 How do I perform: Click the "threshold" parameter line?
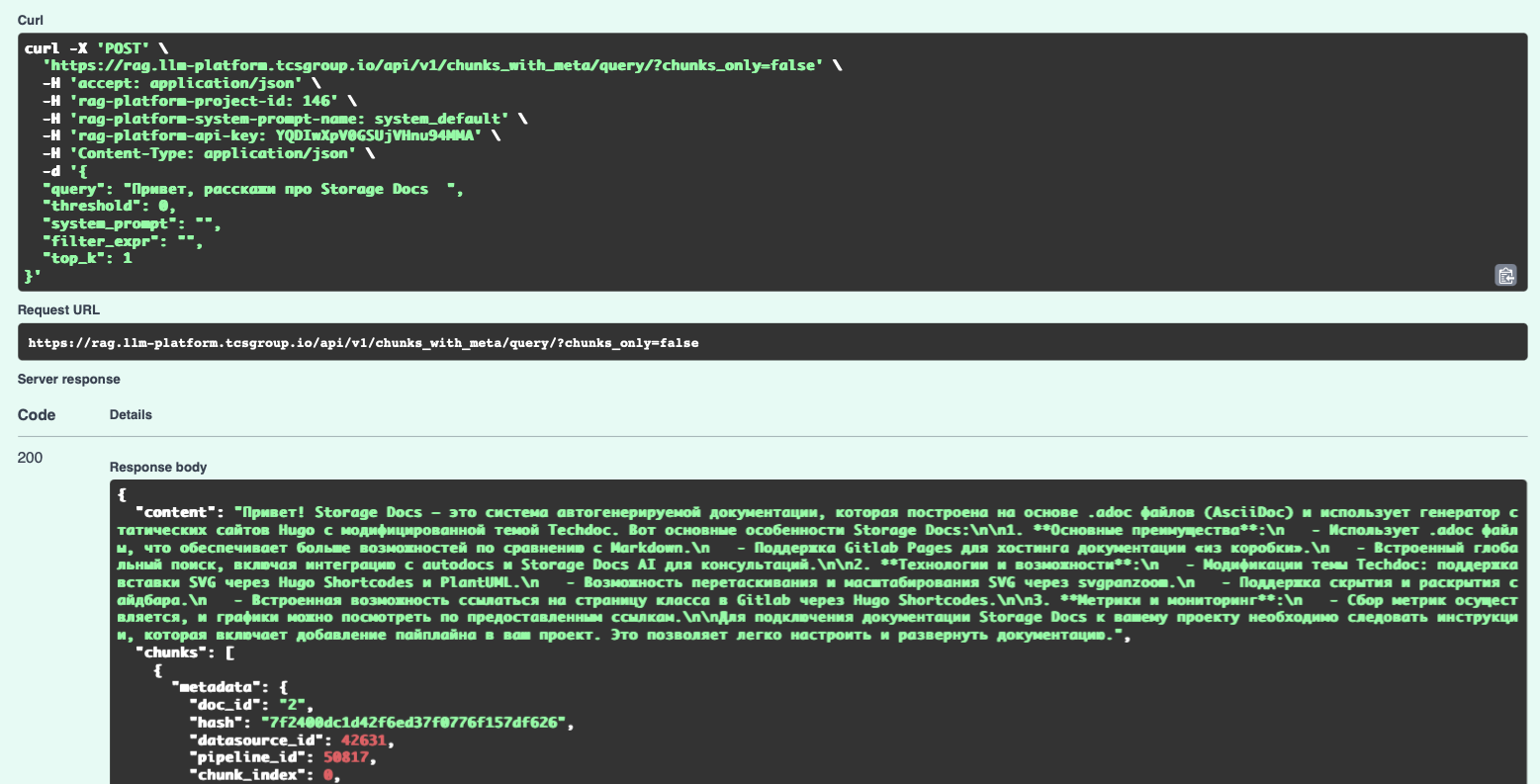pyautogui.click(x=109, y=206)
